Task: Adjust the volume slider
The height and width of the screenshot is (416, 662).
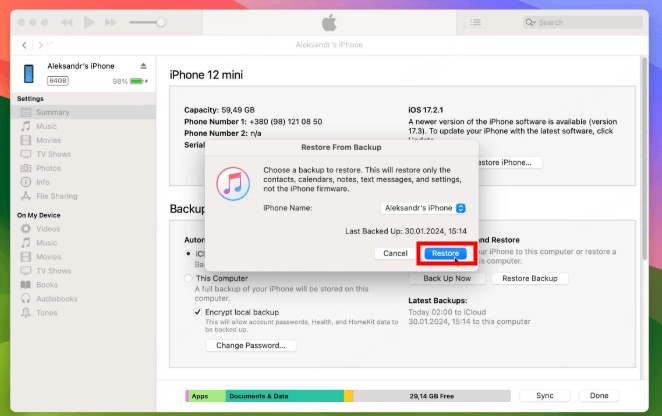Action: pos(147,22)
